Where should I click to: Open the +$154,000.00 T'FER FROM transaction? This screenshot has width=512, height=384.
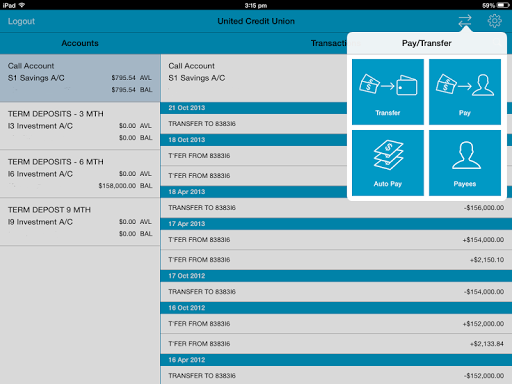336,240
